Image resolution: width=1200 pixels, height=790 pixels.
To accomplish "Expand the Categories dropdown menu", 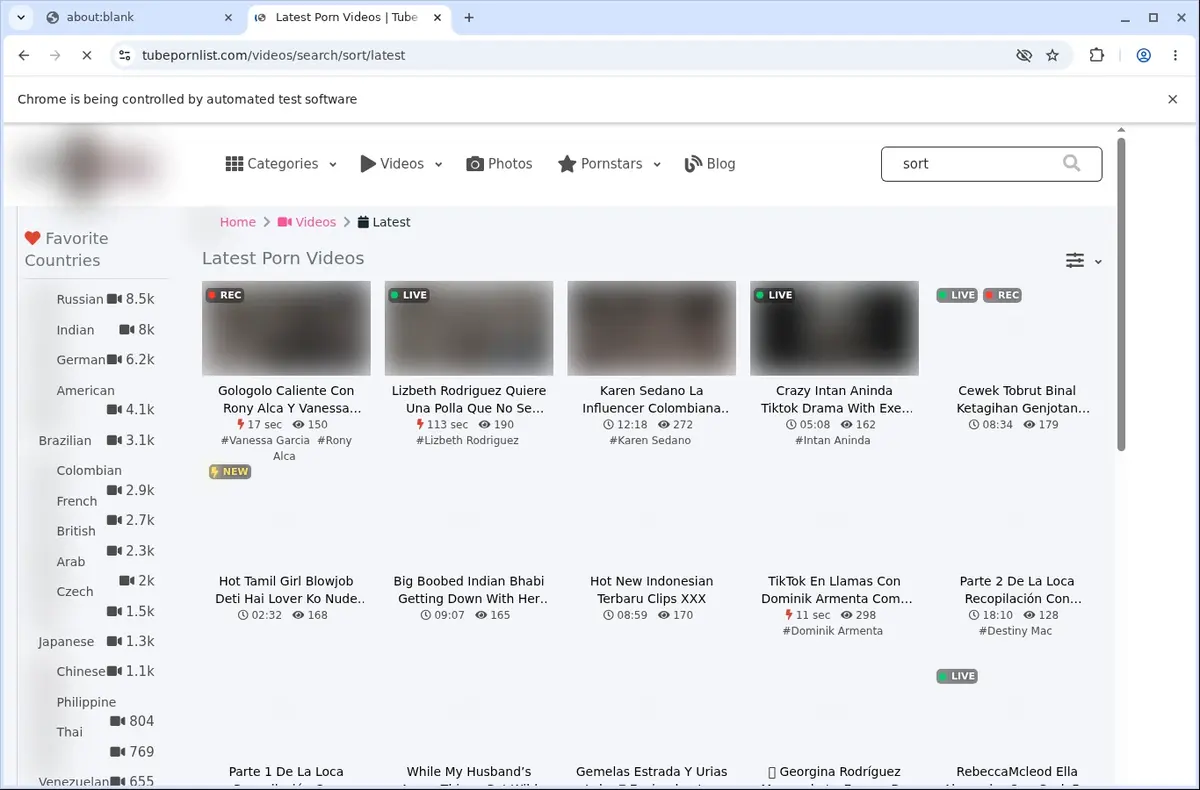I will (x=333, y=165).
